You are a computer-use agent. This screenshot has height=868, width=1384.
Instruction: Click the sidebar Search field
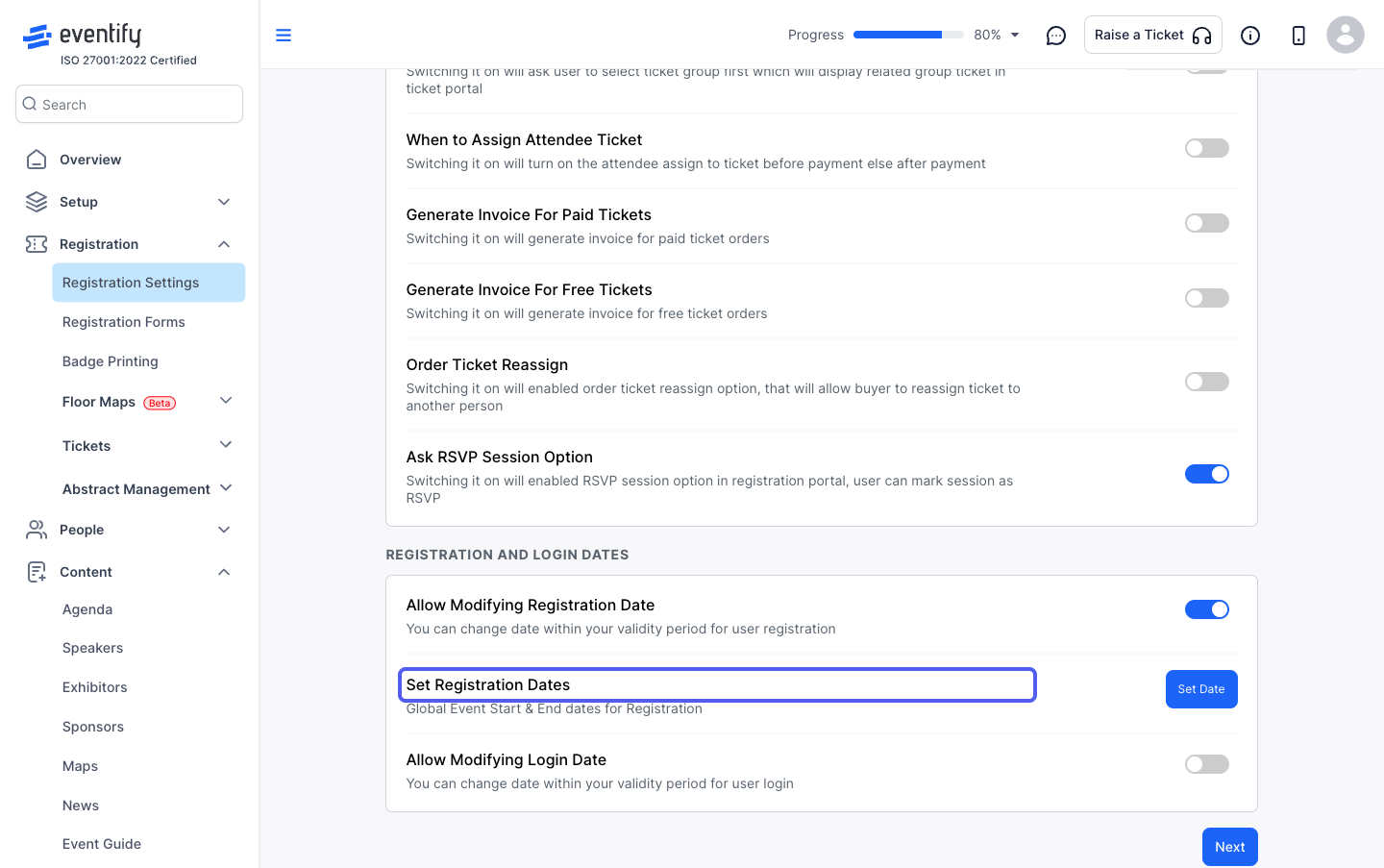coord(129,104)
